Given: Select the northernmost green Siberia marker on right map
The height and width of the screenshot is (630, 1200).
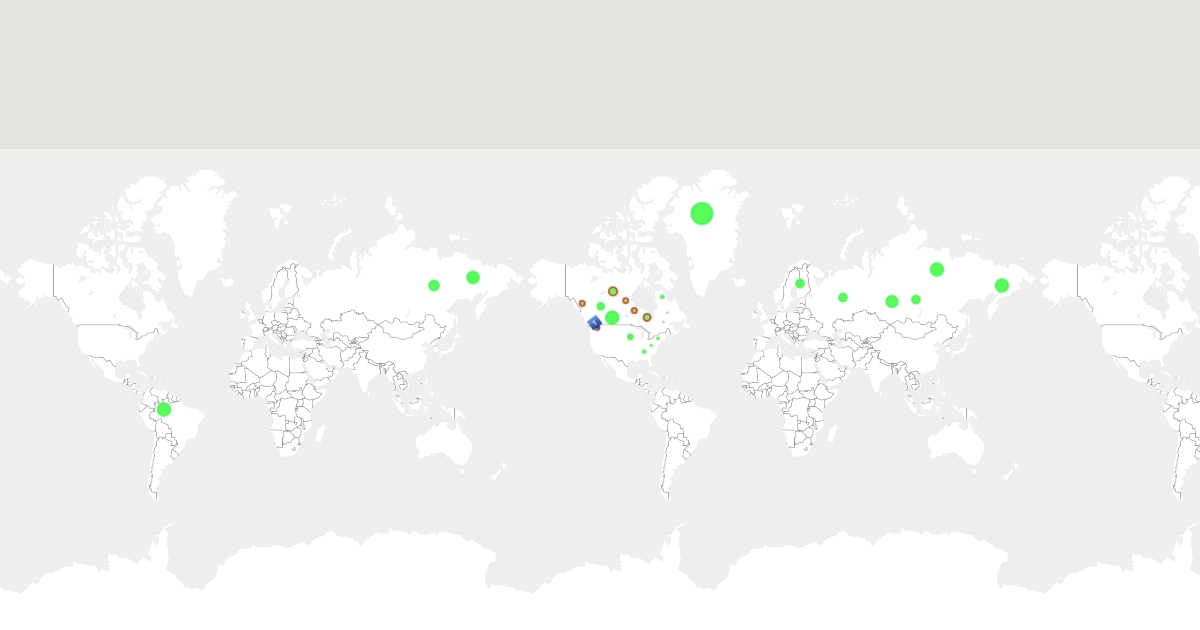Looking at the screenshot, I should click(937, 269).
